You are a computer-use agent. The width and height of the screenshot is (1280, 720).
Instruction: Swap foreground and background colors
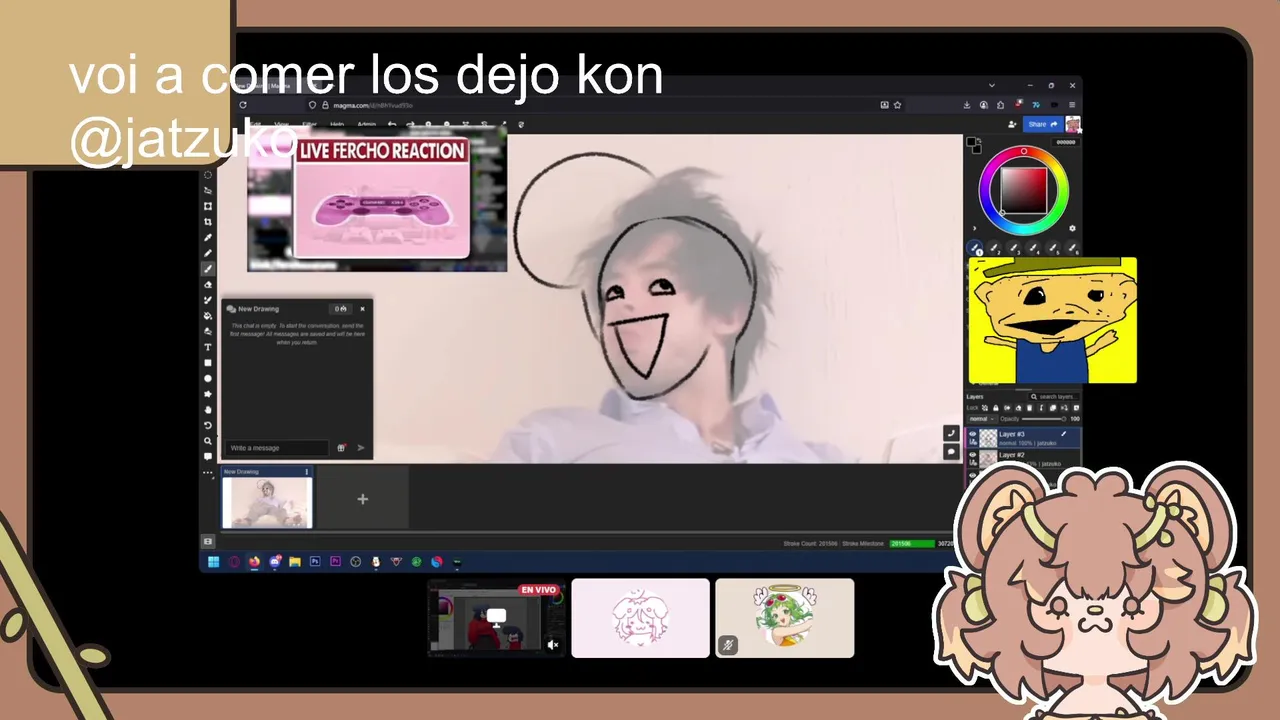(x=979, y=140)
